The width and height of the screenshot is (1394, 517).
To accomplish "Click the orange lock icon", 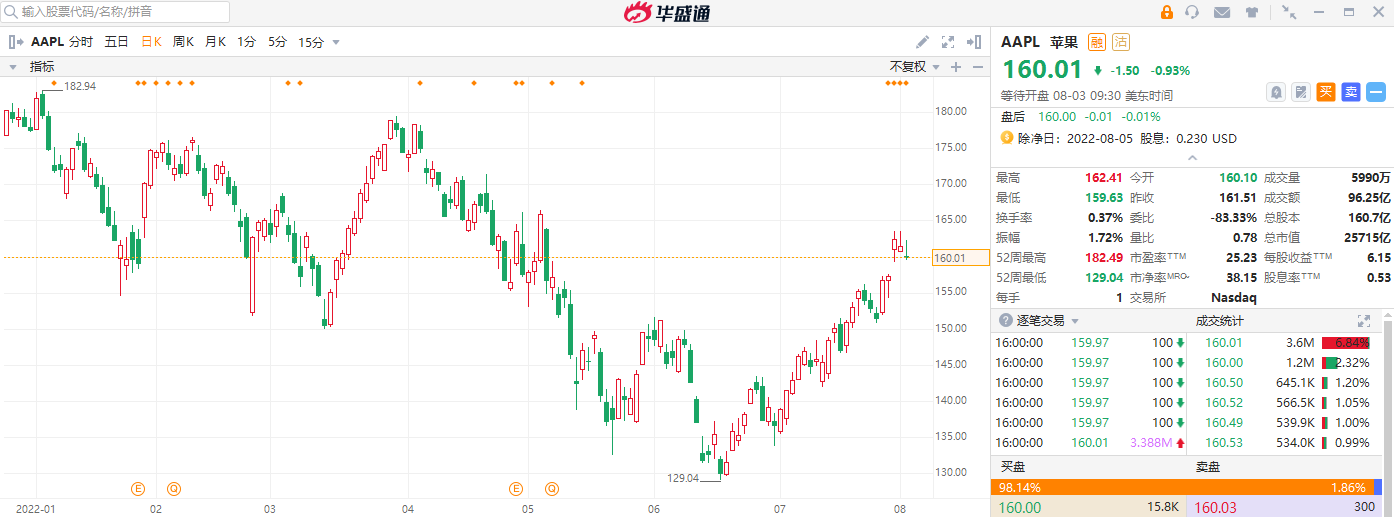I will tap(1166, 12).
